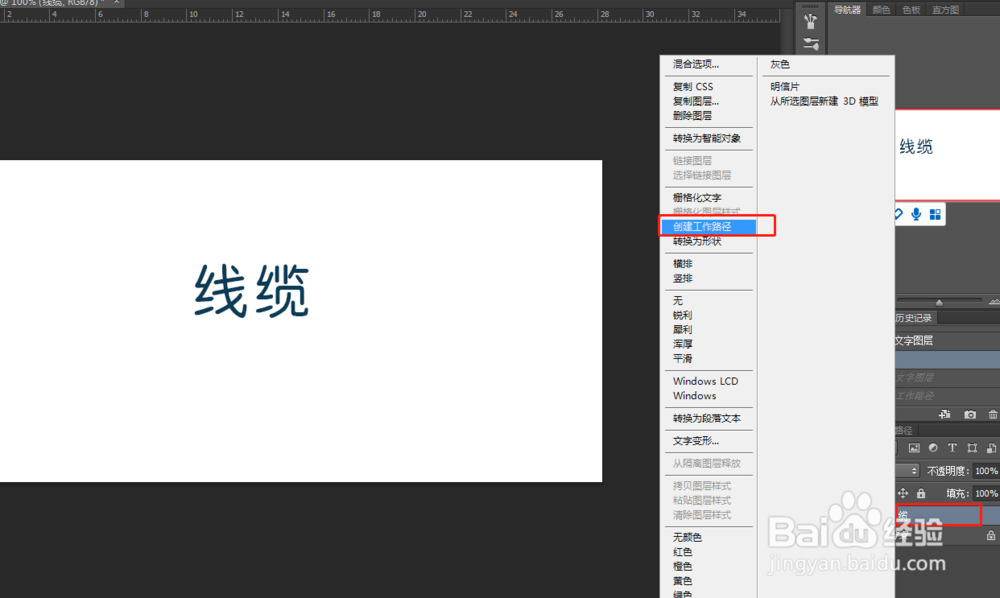Screen dimensions: 1000x598
Task: Filter layers by shape icon
Action: click(972, 448)
